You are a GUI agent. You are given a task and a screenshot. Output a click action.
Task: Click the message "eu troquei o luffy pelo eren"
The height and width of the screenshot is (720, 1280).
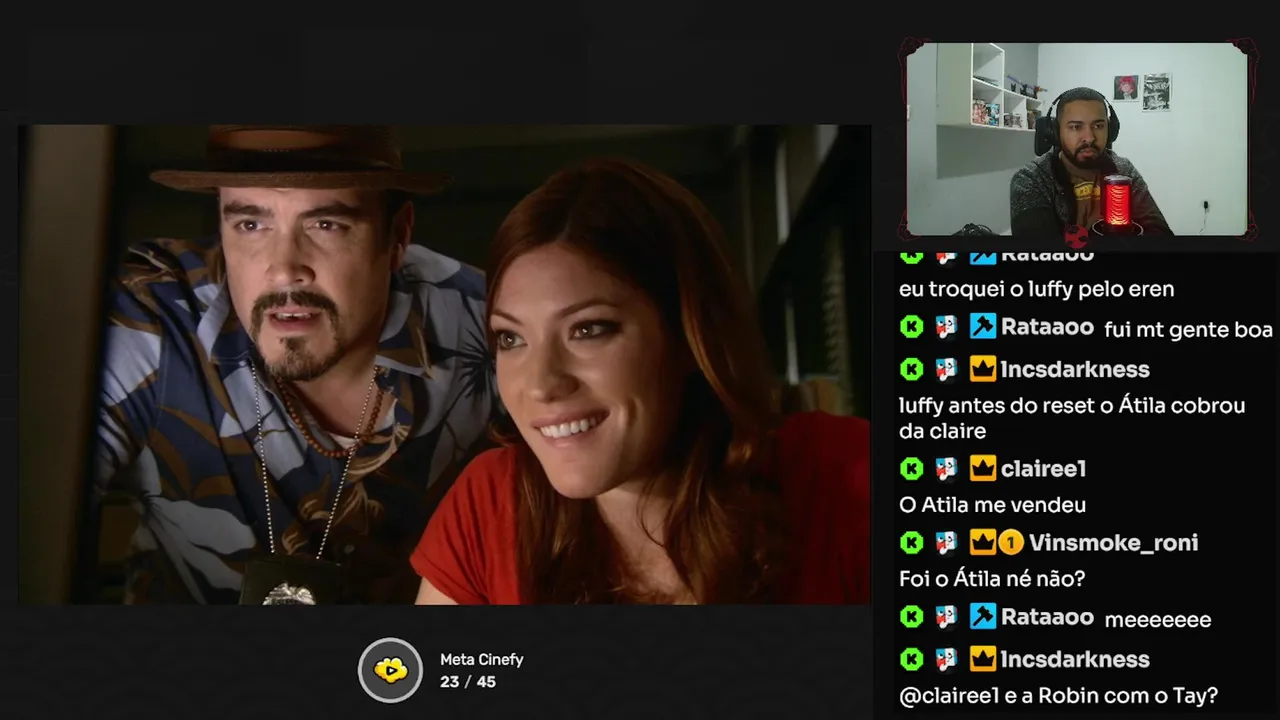tap(1036, 289)
